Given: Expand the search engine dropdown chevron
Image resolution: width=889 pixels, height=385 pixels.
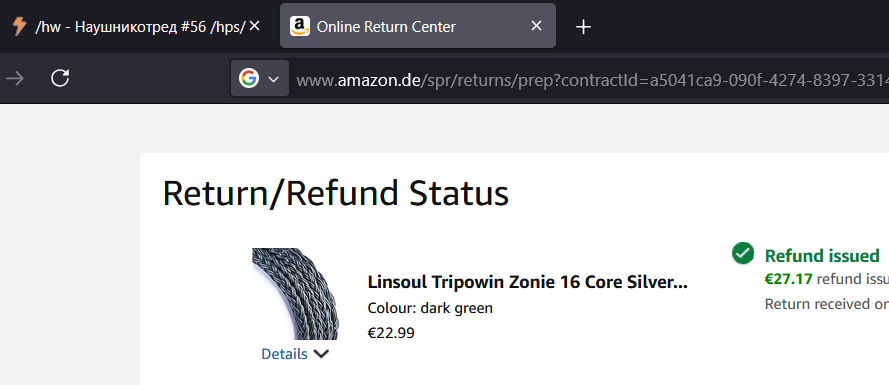Looking at the screenshot, I should pos(273,79).
